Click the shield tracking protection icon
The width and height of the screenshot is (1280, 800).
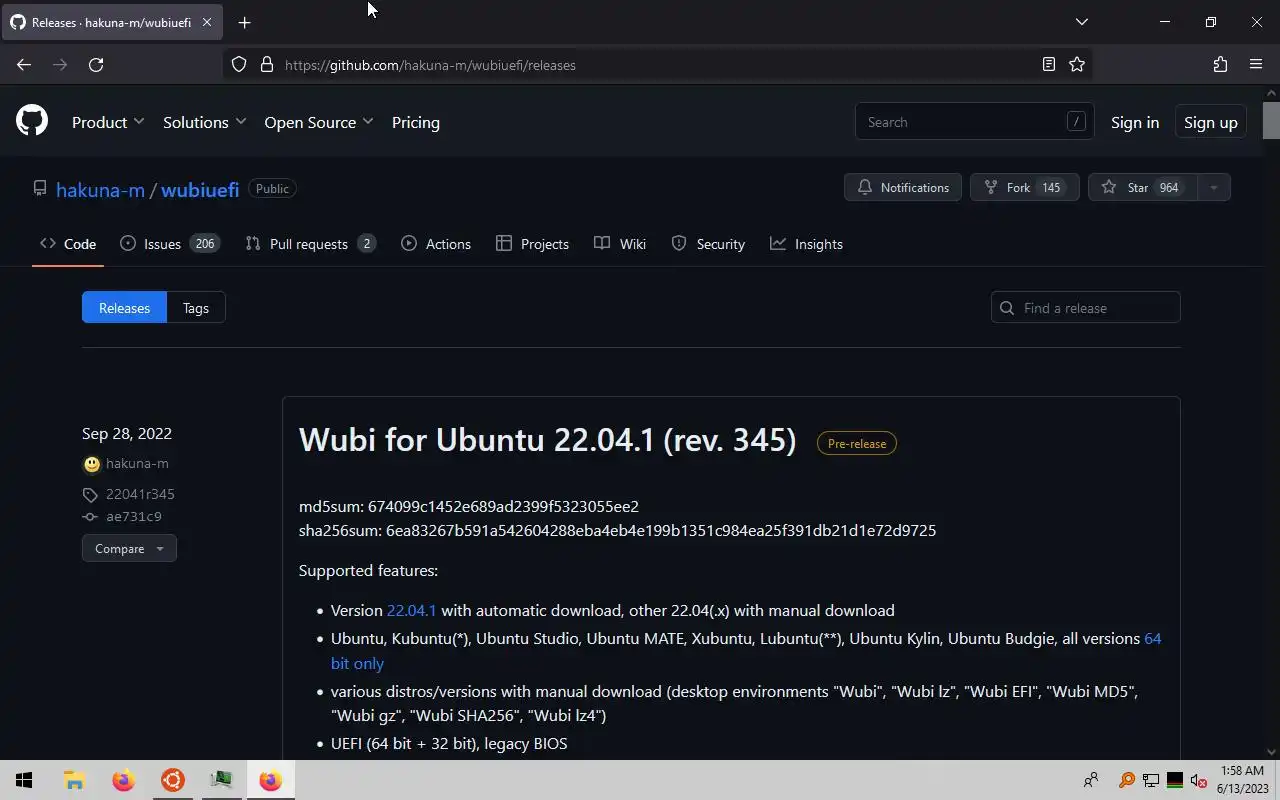[x=239, y=65]
